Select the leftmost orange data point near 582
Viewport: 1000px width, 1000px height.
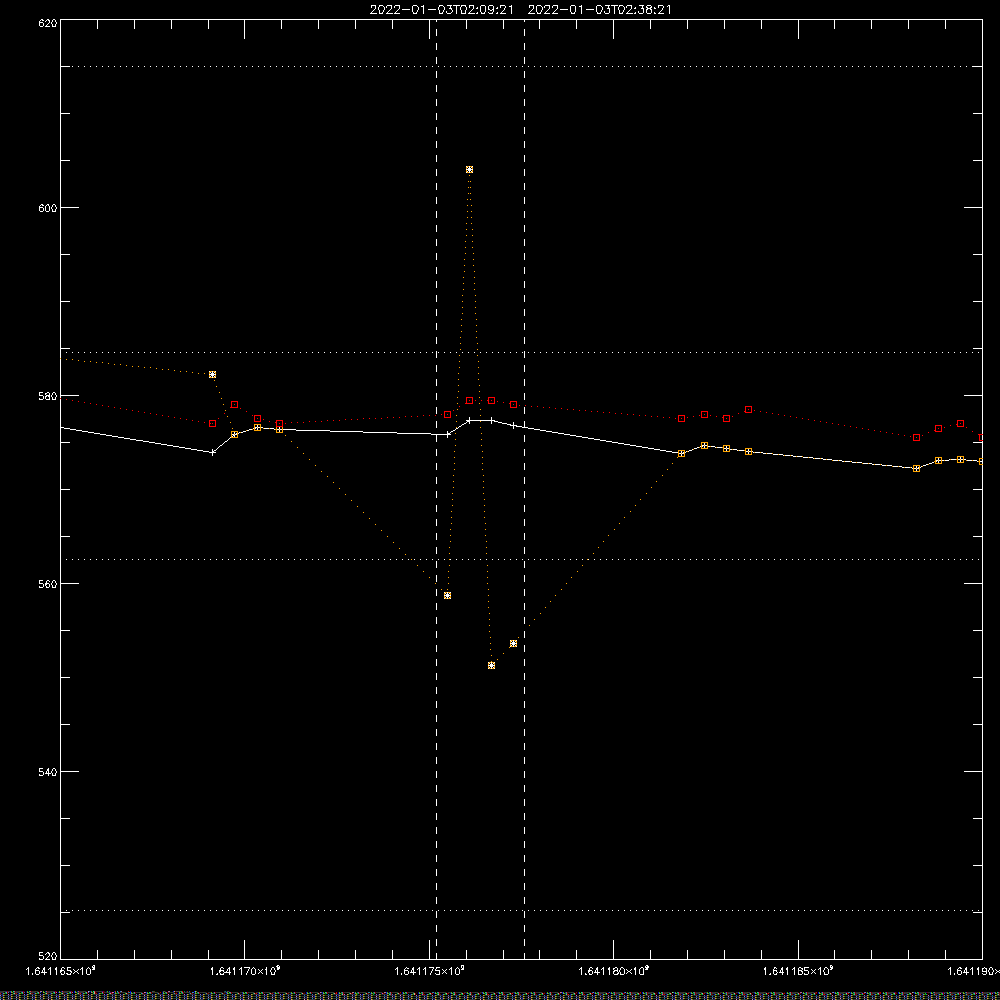point(212,374)
